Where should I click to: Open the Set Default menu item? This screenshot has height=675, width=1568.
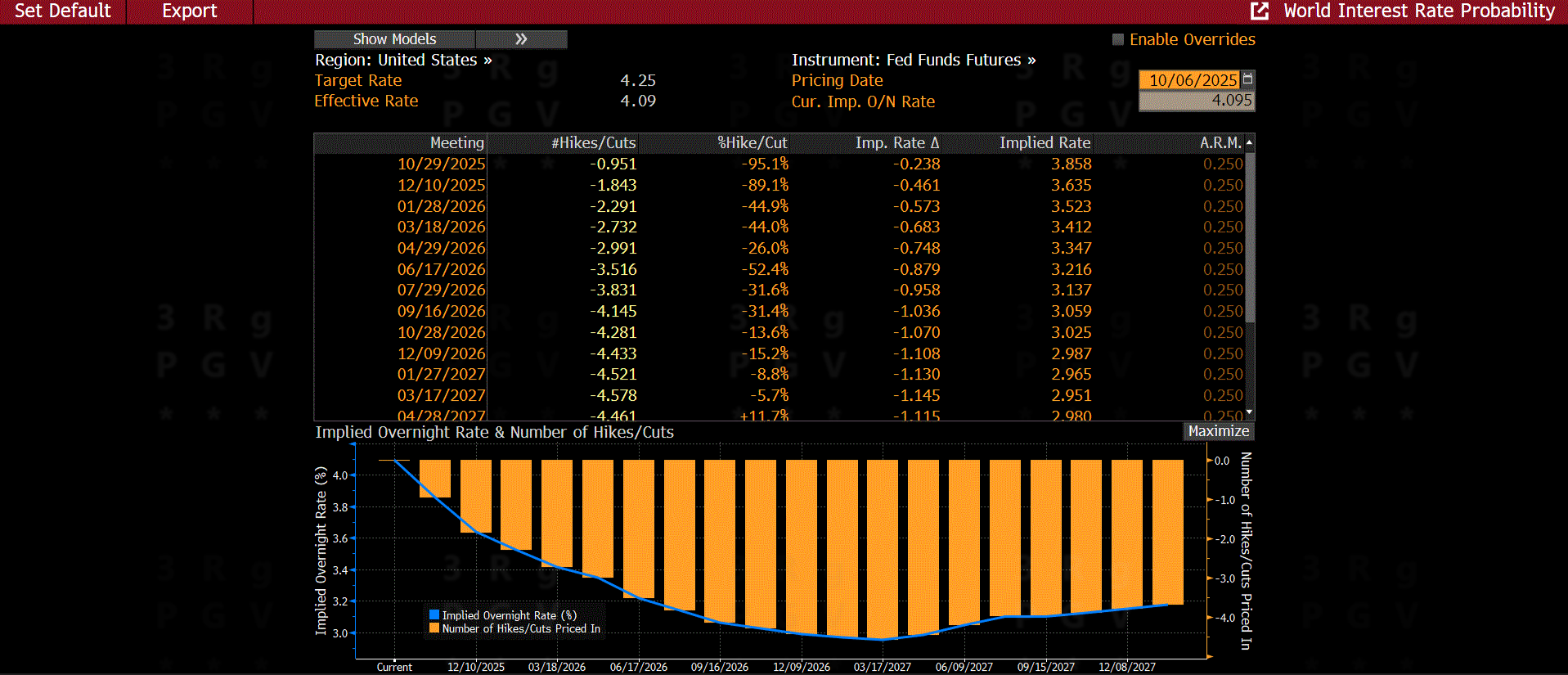click(x=63, y=11)
